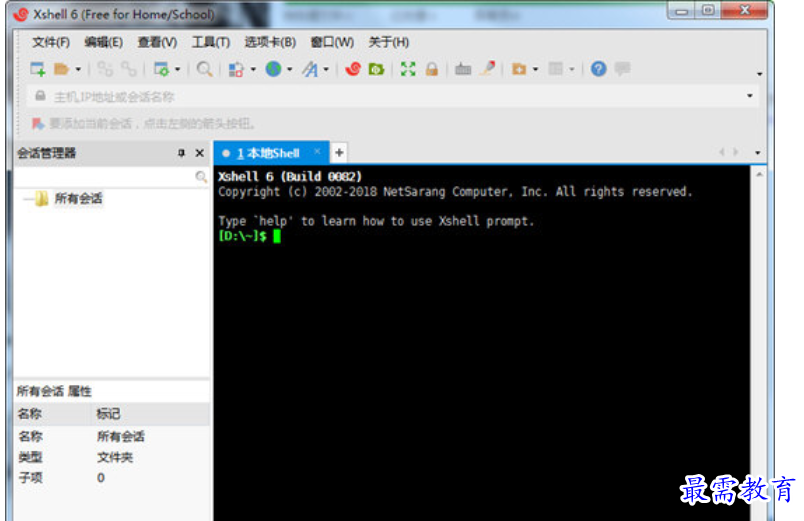This screenshot has height=521, width=804.
Task: Click session manager search magnifier icon
Action: (x=201, y=177)
